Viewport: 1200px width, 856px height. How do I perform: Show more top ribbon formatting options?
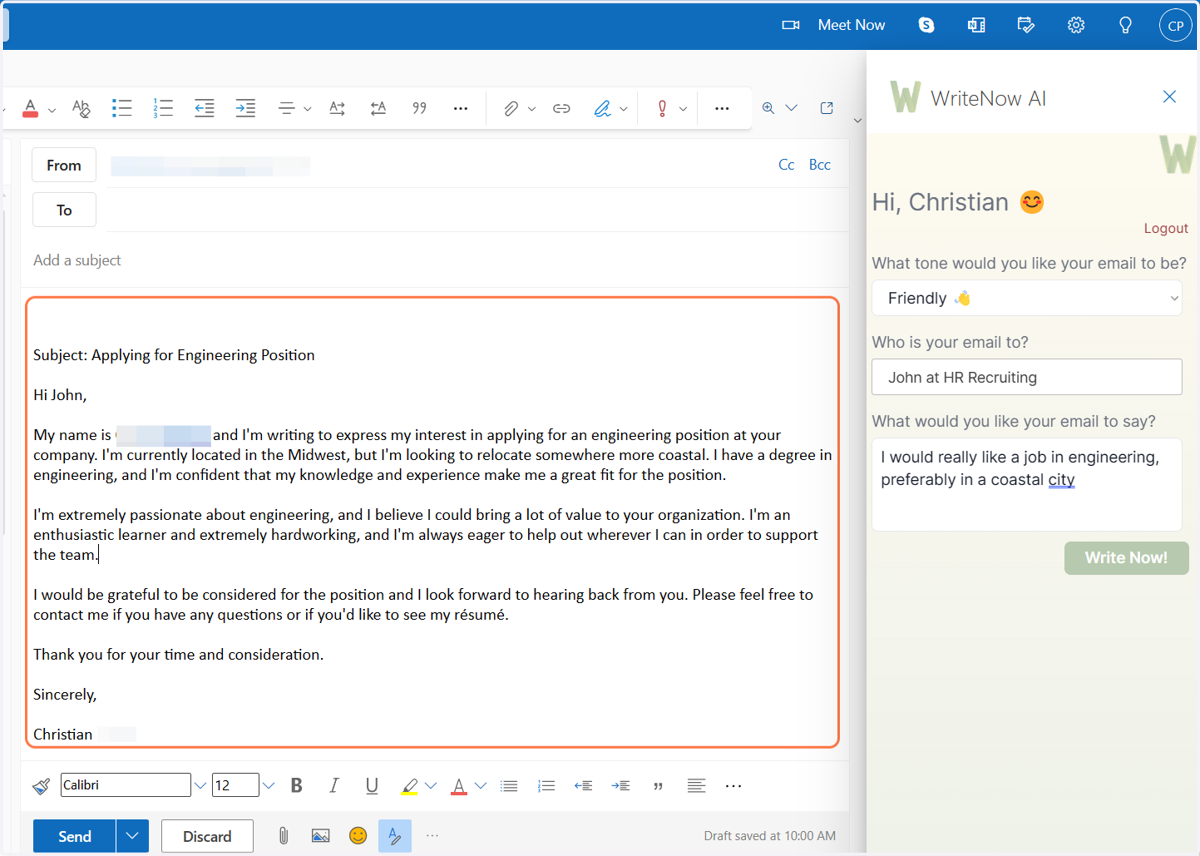click(461, 108)
